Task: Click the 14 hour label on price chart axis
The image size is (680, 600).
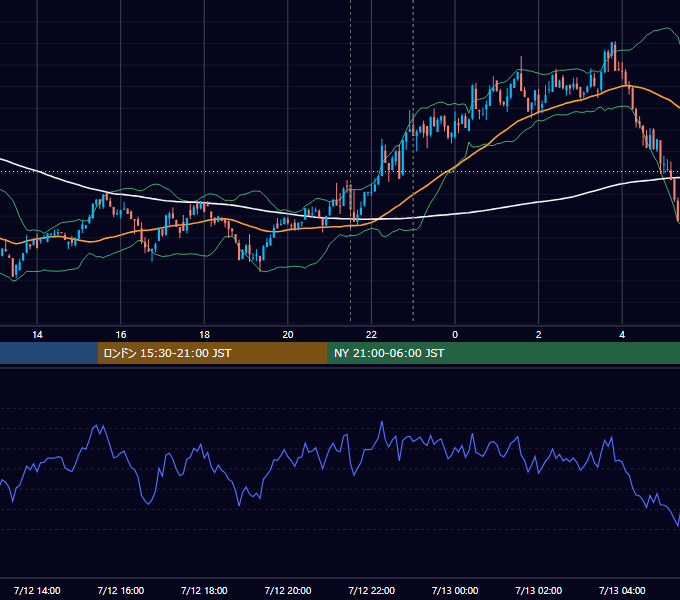Action: [37, 335]
